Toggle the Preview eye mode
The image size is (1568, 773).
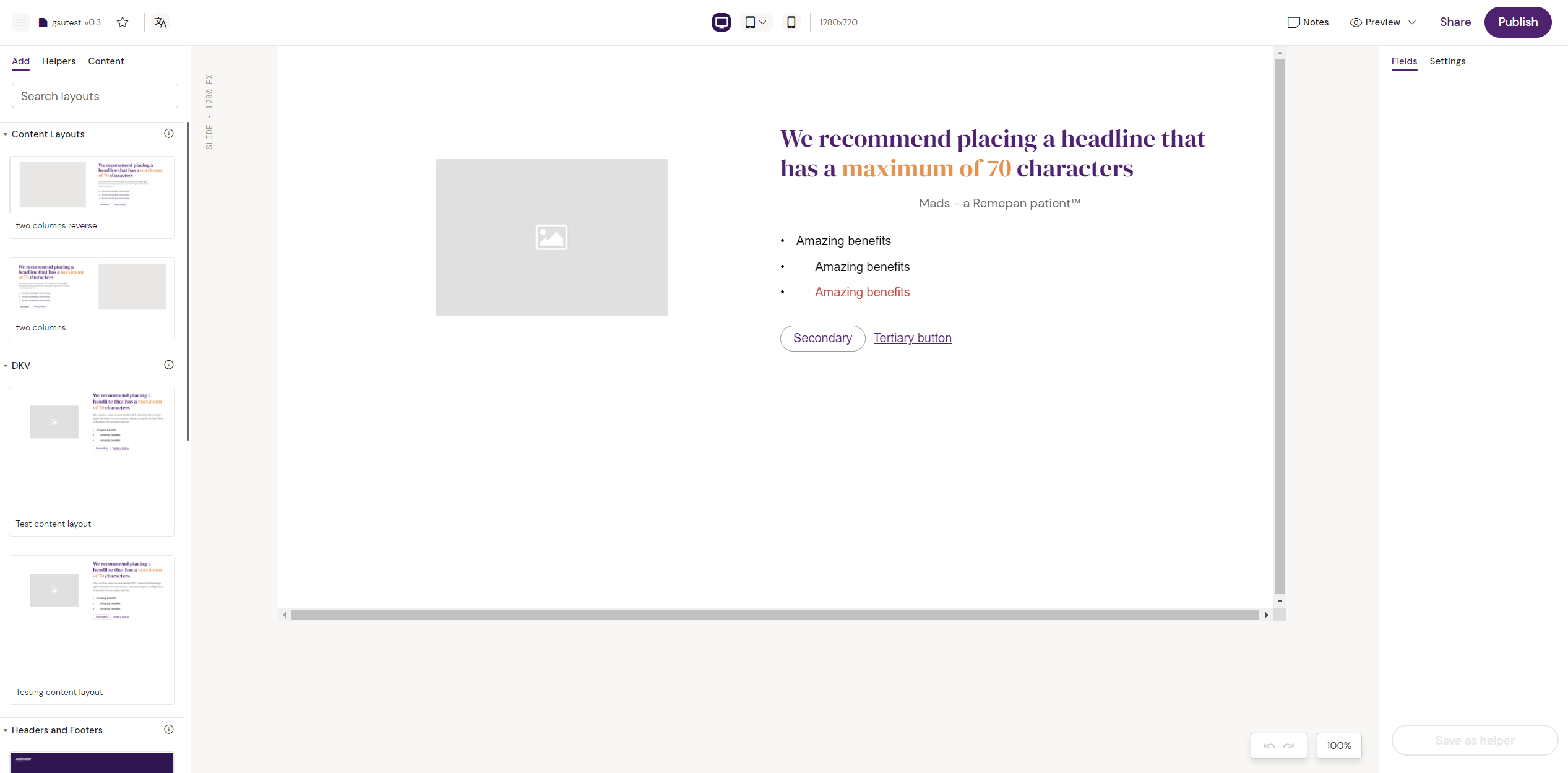1355,22
